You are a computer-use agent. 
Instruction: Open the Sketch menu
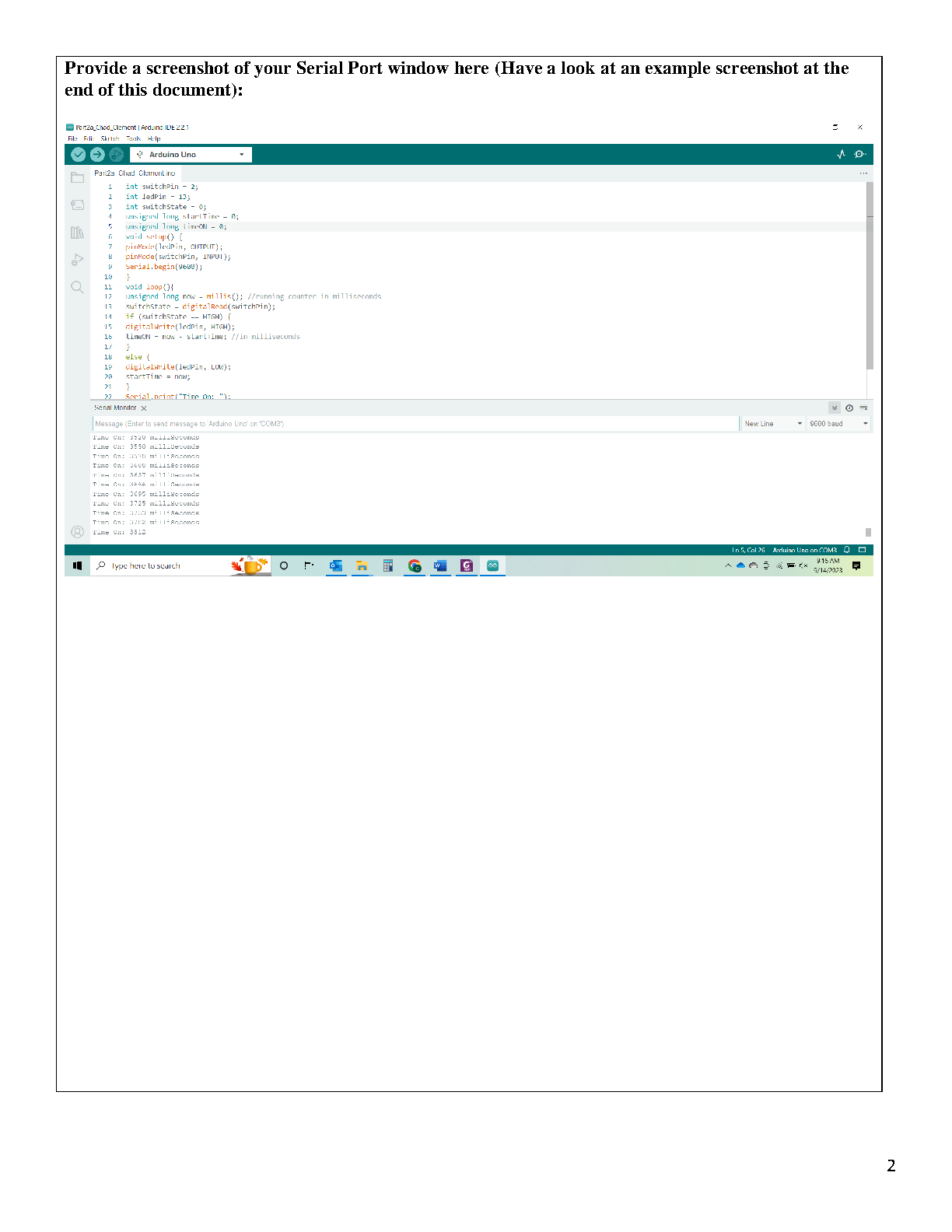coord(110,139)
